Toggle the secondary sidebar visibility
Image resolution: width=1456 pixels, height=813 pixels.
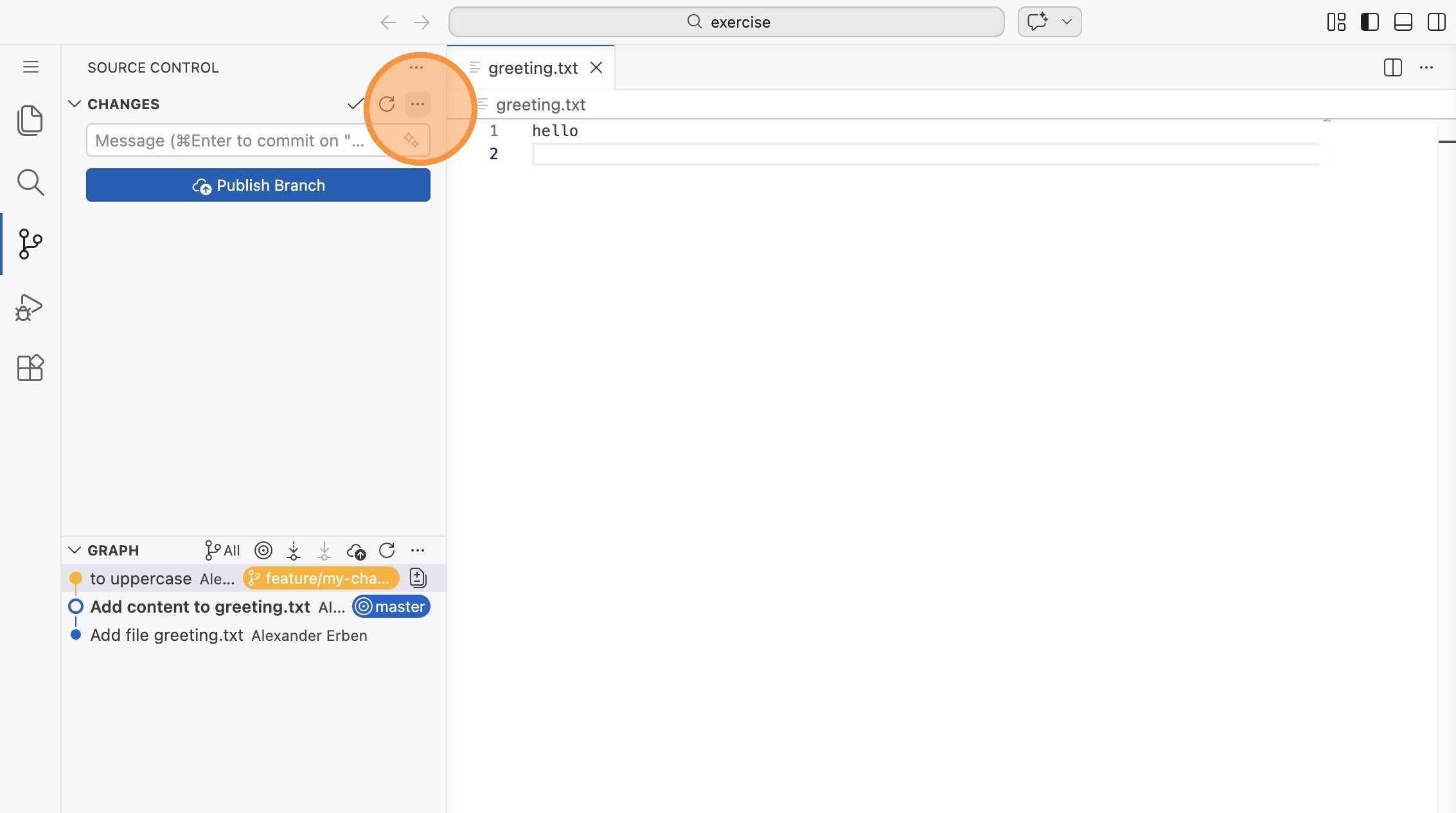tap(1436, 22)
